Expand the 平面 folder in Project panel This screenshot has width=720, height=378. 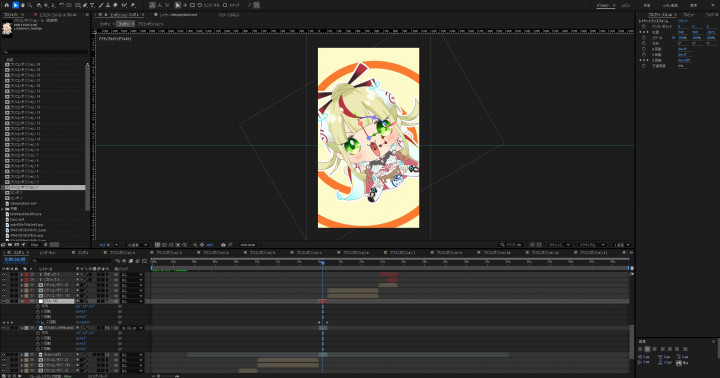(3, 209)
